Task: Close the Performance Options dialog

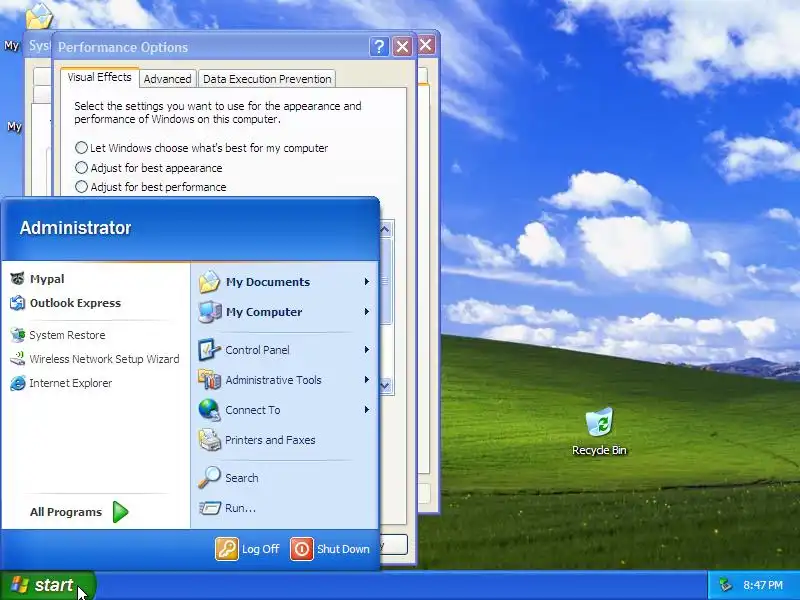Action: pos(403,47)
